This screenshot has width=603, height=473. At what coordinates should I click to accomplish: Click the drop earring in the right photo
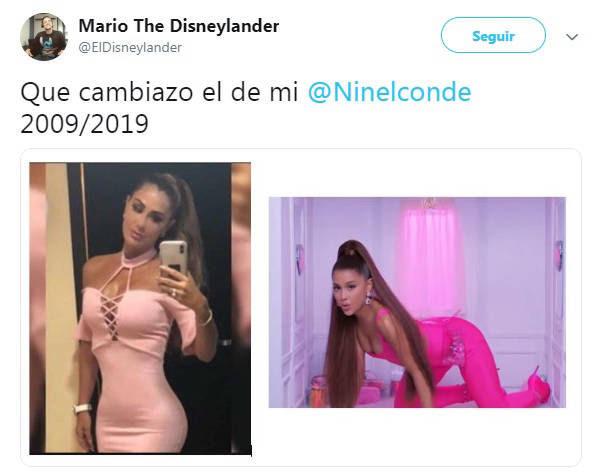pos(370,297)
